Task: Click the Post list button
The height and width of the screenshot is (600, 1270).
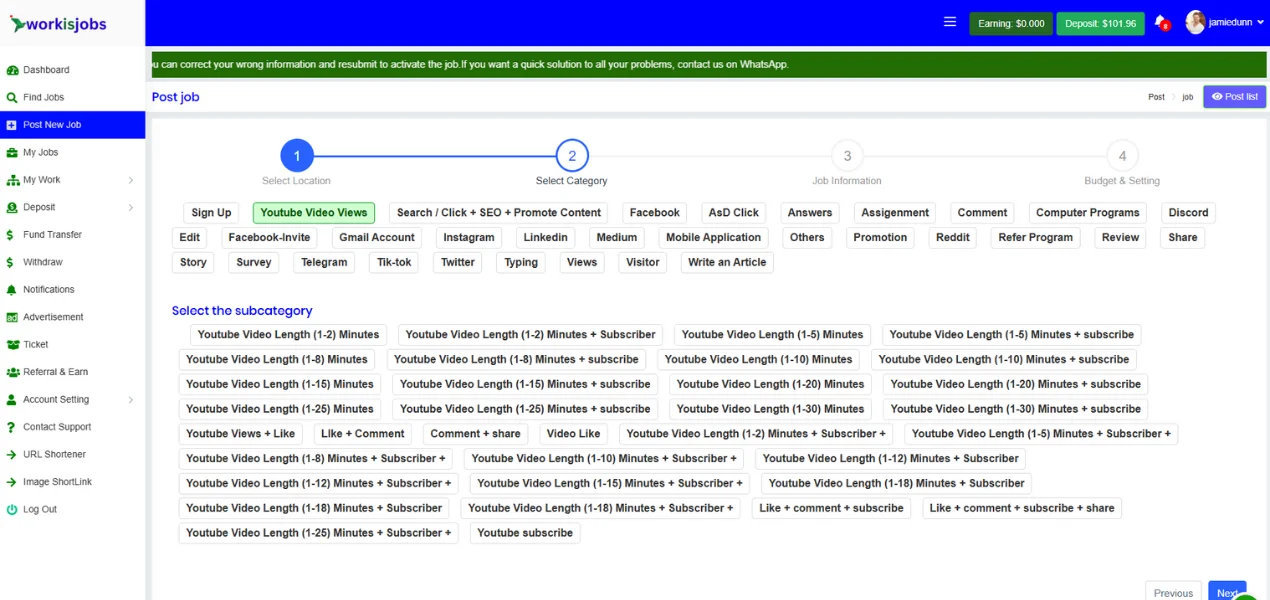Action: tap(1234, 97)
